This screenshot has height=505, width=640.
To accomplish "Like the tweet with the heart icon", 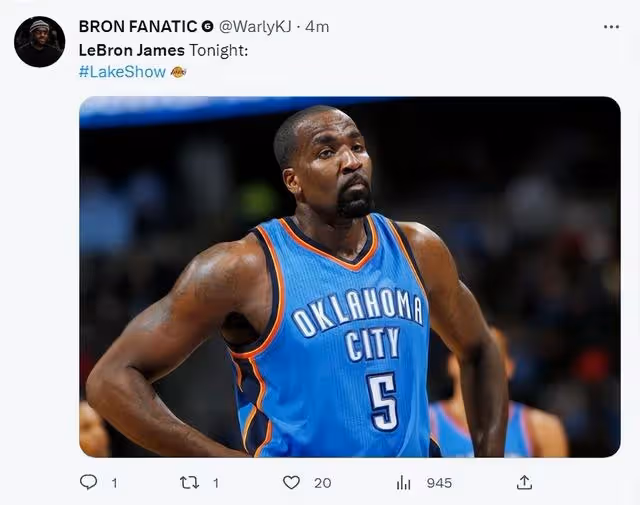I will [x=291, y=483].
